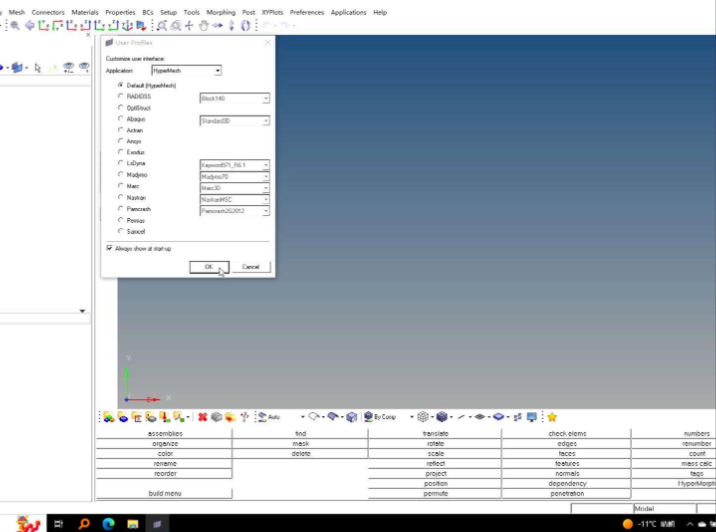Screen dimensions: 716x532
Task: Click the horizontal arrows rotate icon
Action: point(217,26)
